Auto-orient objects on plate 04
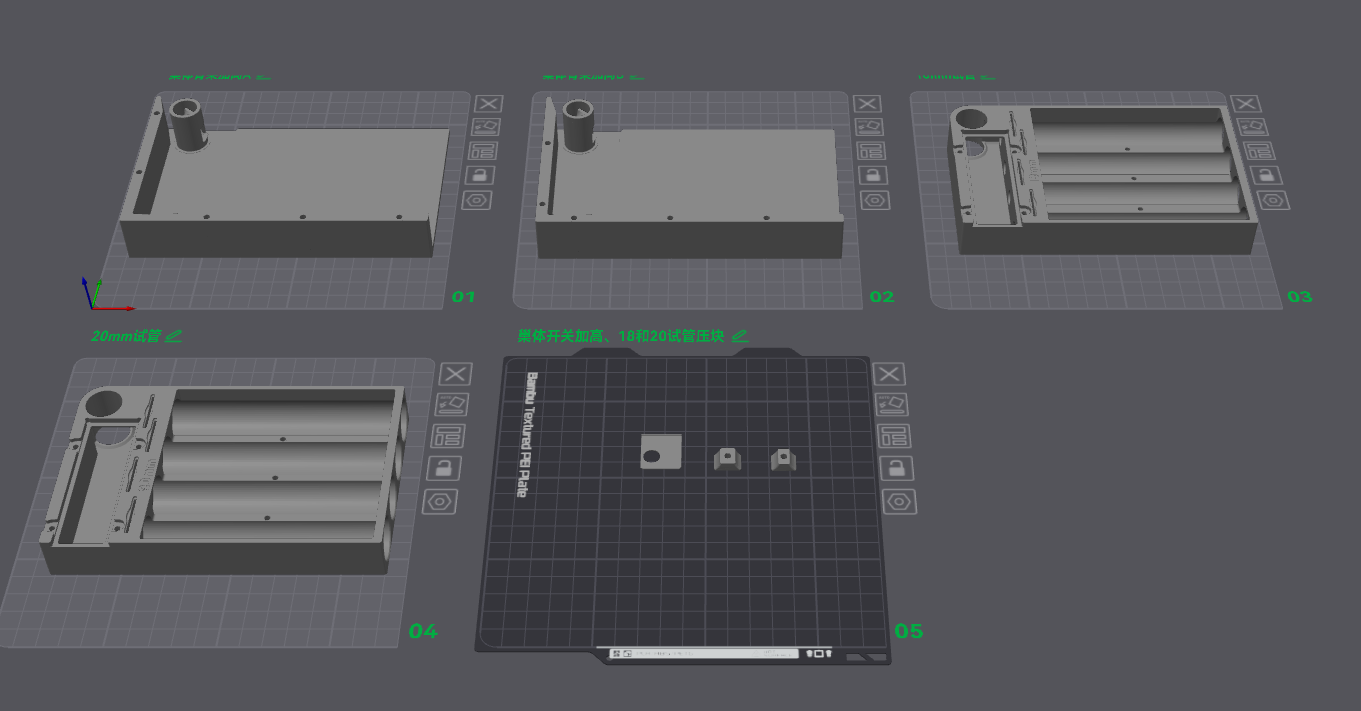Screen dimensions: 1361x711 click(451, 405)
